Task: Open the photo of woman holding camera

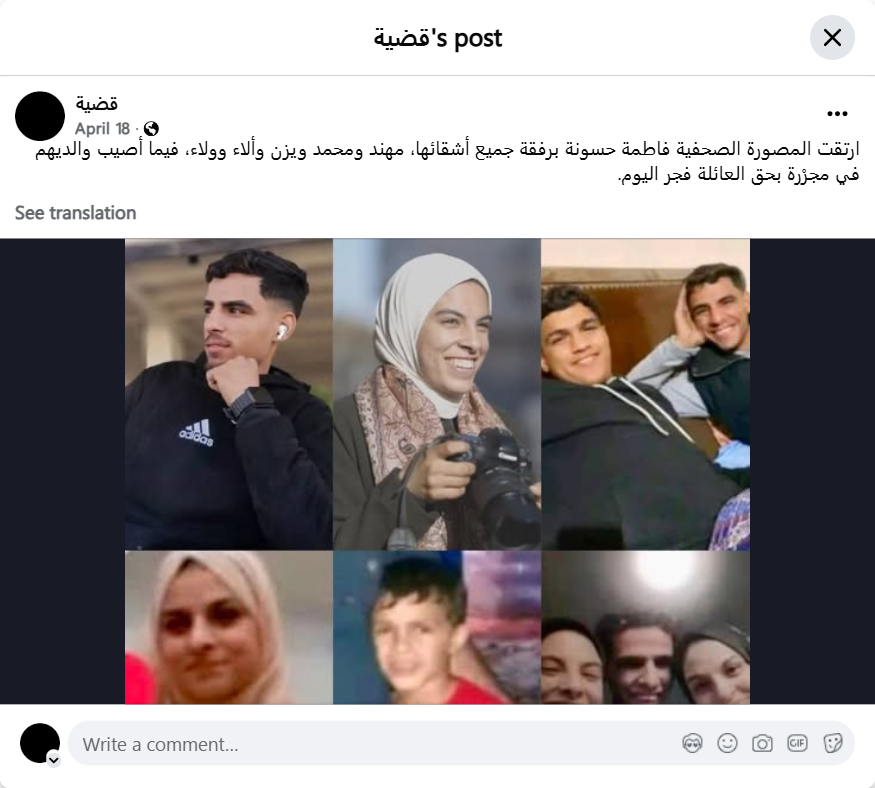Action: point(437,394)
